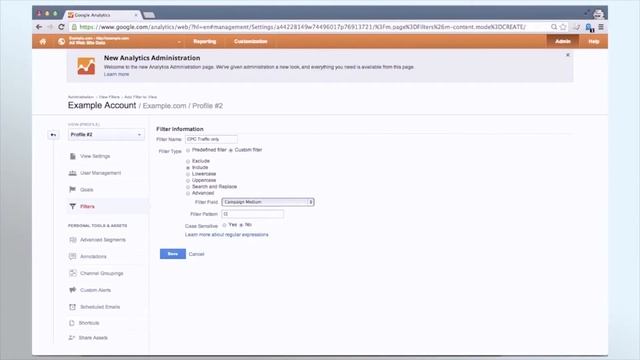Click the Analytics logo in banner
The image size is (640, 360).
(x=86, y=66)
